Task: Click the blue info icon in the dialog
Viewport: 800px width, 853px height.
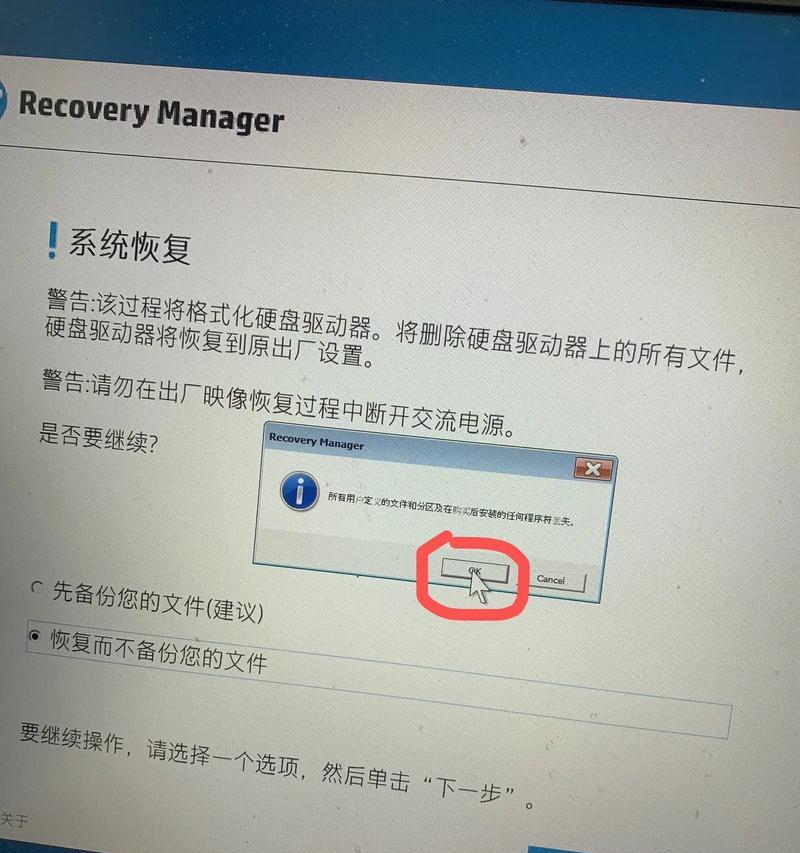Action: [x=299, y=491]
